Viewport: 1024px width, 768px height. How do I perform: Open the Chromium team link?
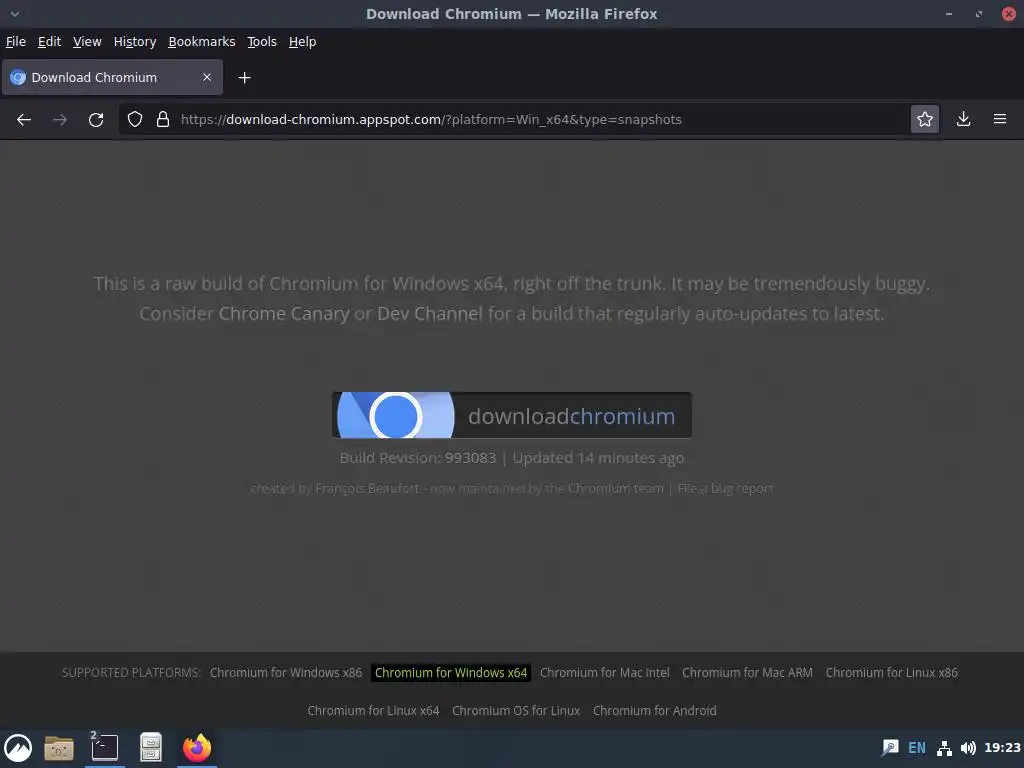pos(615,488)
